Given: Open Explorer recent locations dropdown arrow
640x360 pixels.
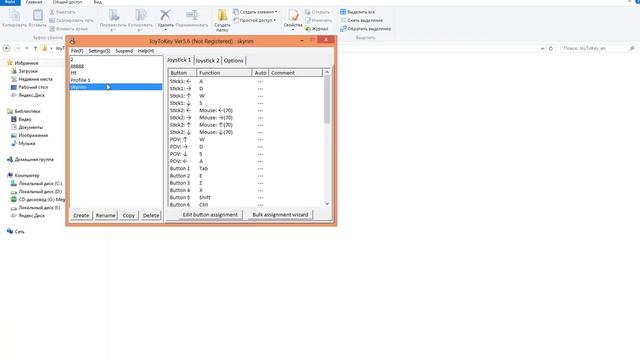Looking at the screenshot, I should [x=27, y=48].
